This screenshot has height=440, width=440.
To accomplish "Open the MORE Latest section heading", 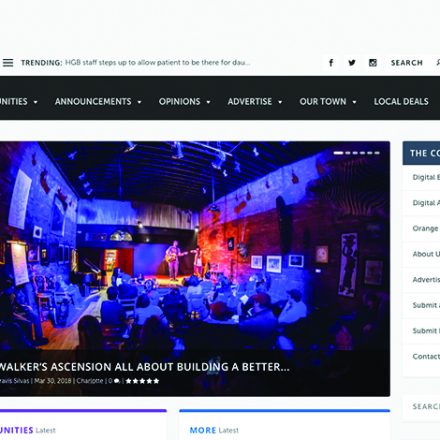I will [x=214, y=430].
